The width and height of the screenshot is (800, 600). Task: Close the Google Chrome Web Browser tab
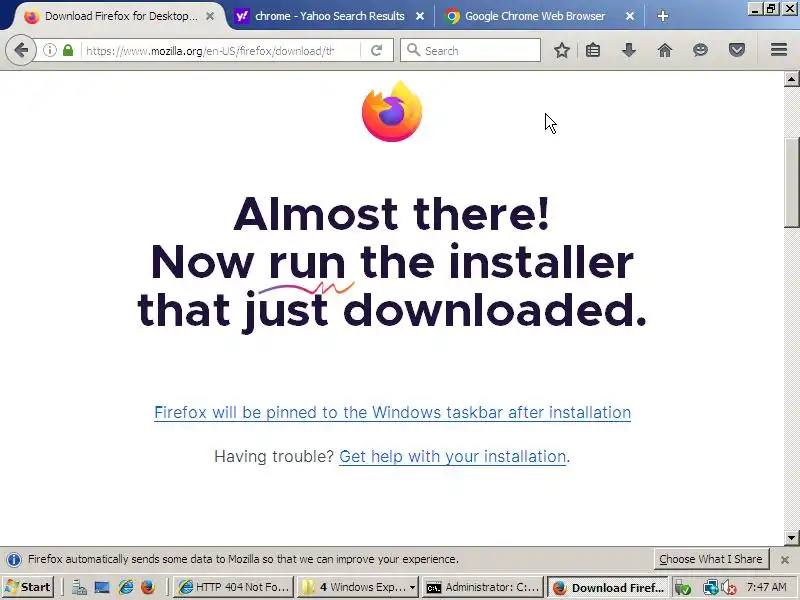coord(630,16)
